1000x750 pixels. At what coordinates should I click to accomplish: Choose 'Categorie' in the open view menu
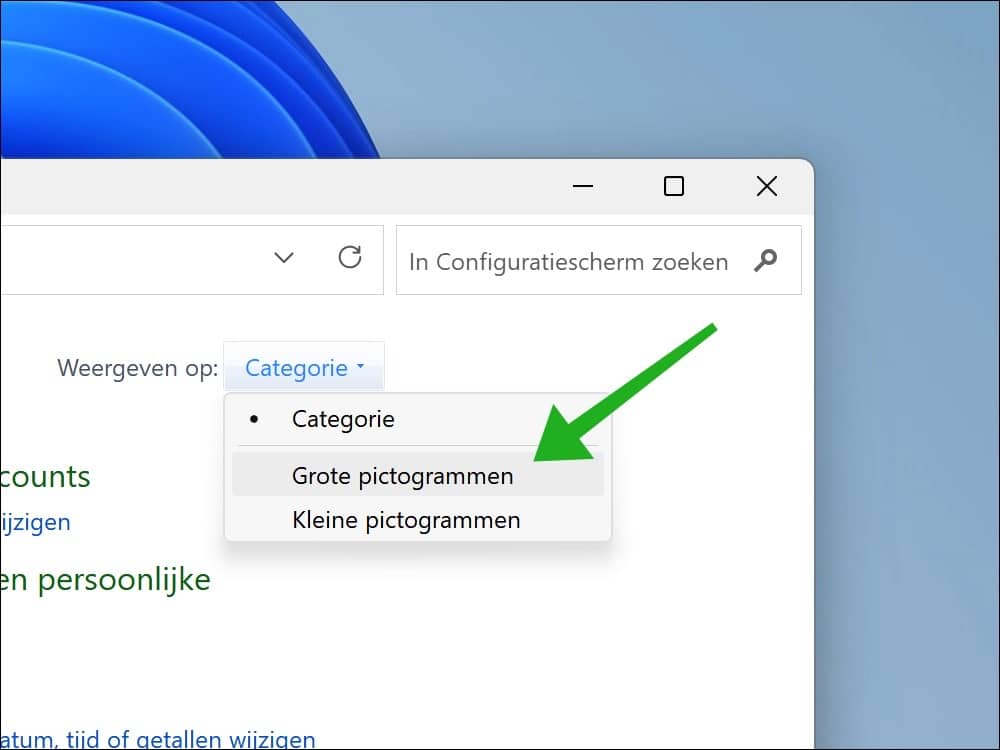343,419
